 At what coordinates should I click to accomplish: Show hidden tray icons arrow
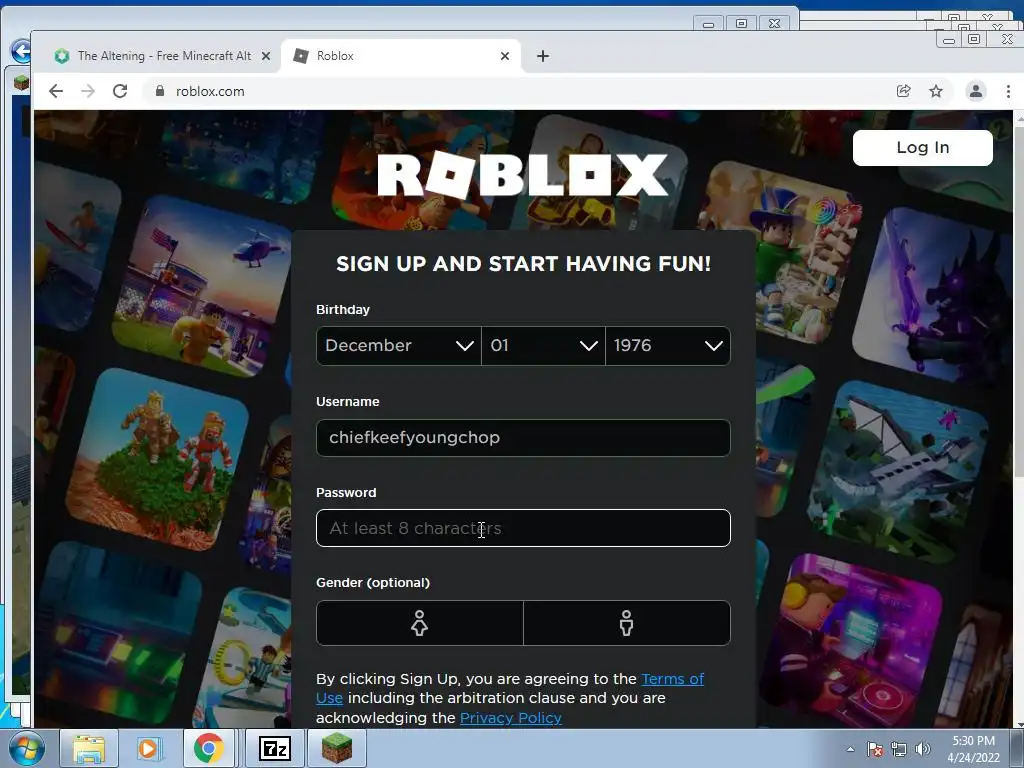pyautogui.click(x=850, y=750)
